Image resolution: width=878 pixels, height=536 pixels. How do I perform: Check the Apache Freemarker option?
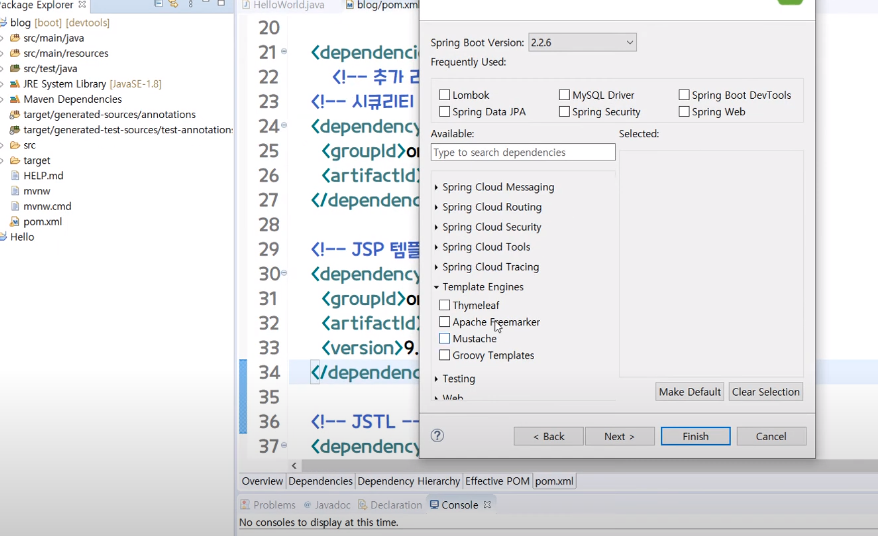click(445, 321)
